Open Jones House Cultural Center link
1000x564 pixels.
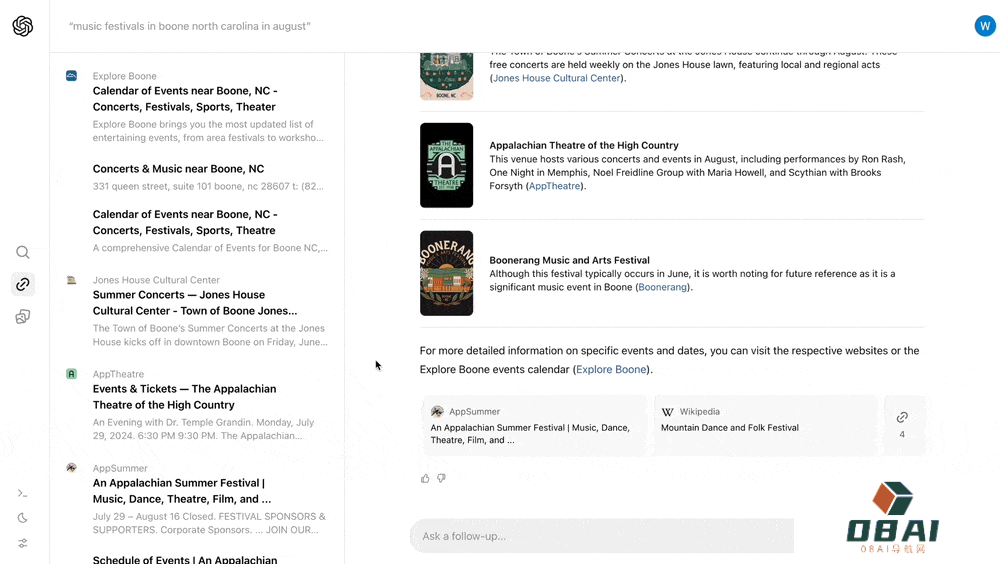click(557, 78)
